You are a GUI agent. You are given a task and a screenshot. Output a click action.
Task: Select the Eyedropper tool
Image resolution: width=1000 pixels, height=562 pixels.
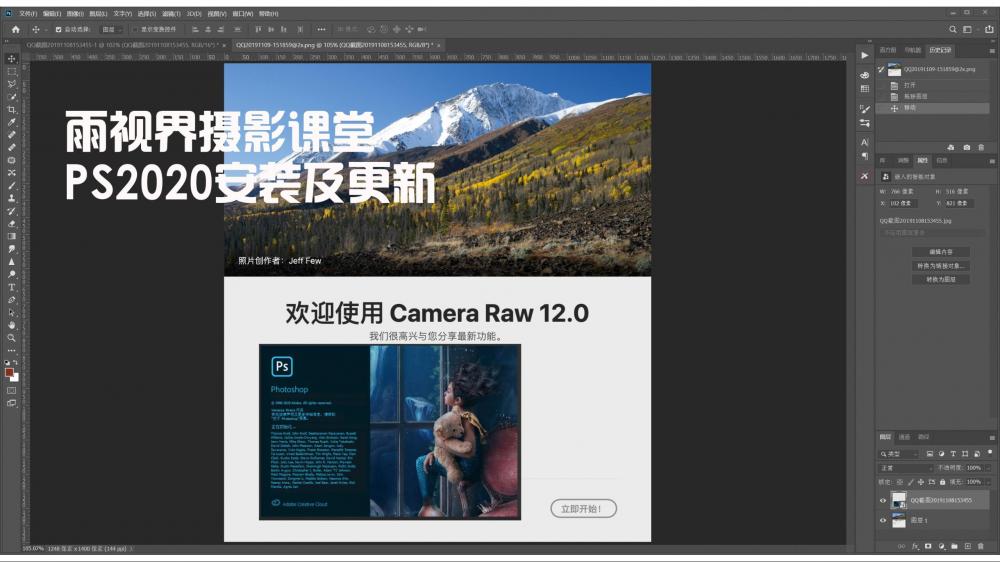pyautogui.click(x=11, y=122)
